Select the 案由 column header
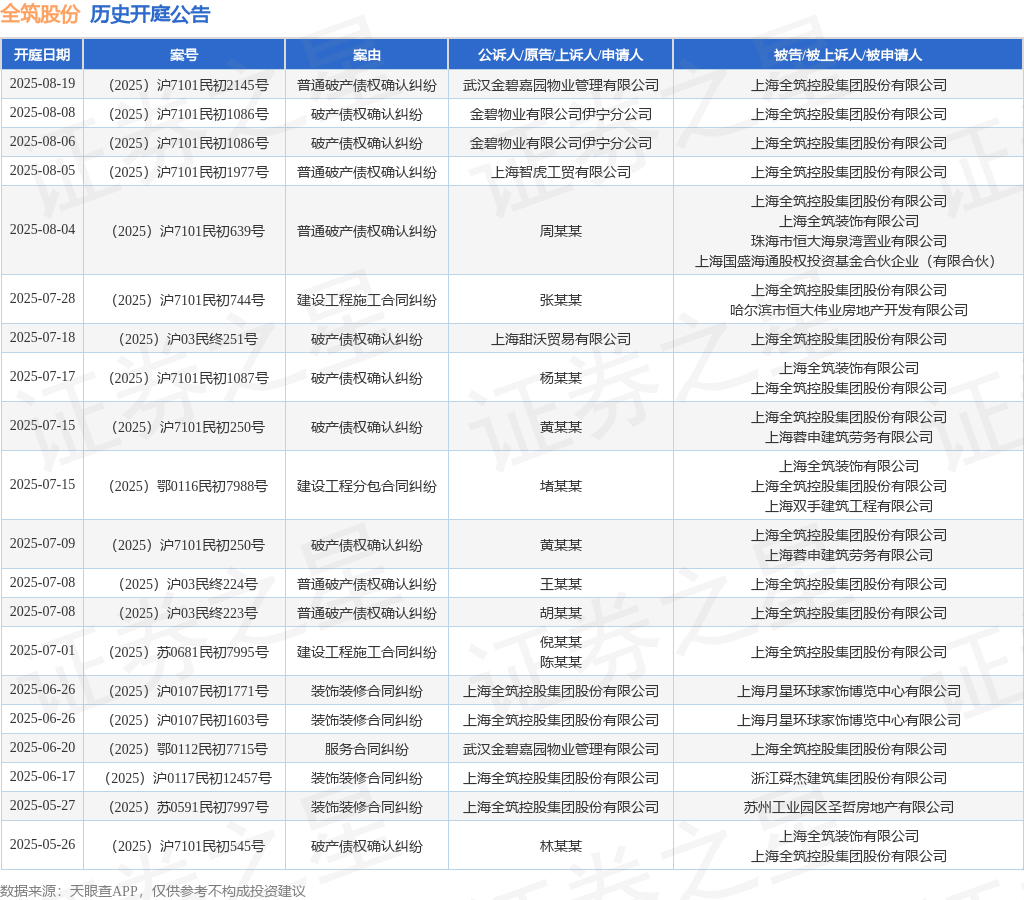 coord(366,55)
